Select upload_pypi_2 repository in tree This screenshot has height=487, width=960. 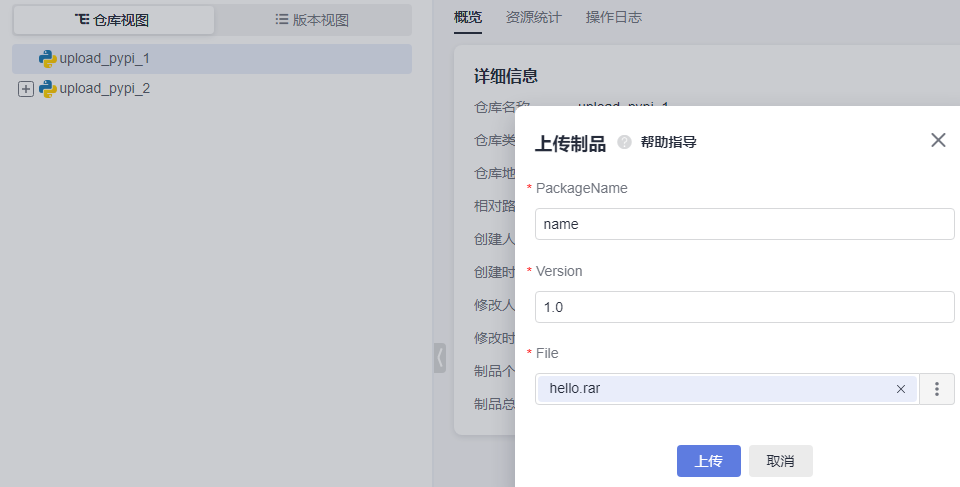click(105, 89)
